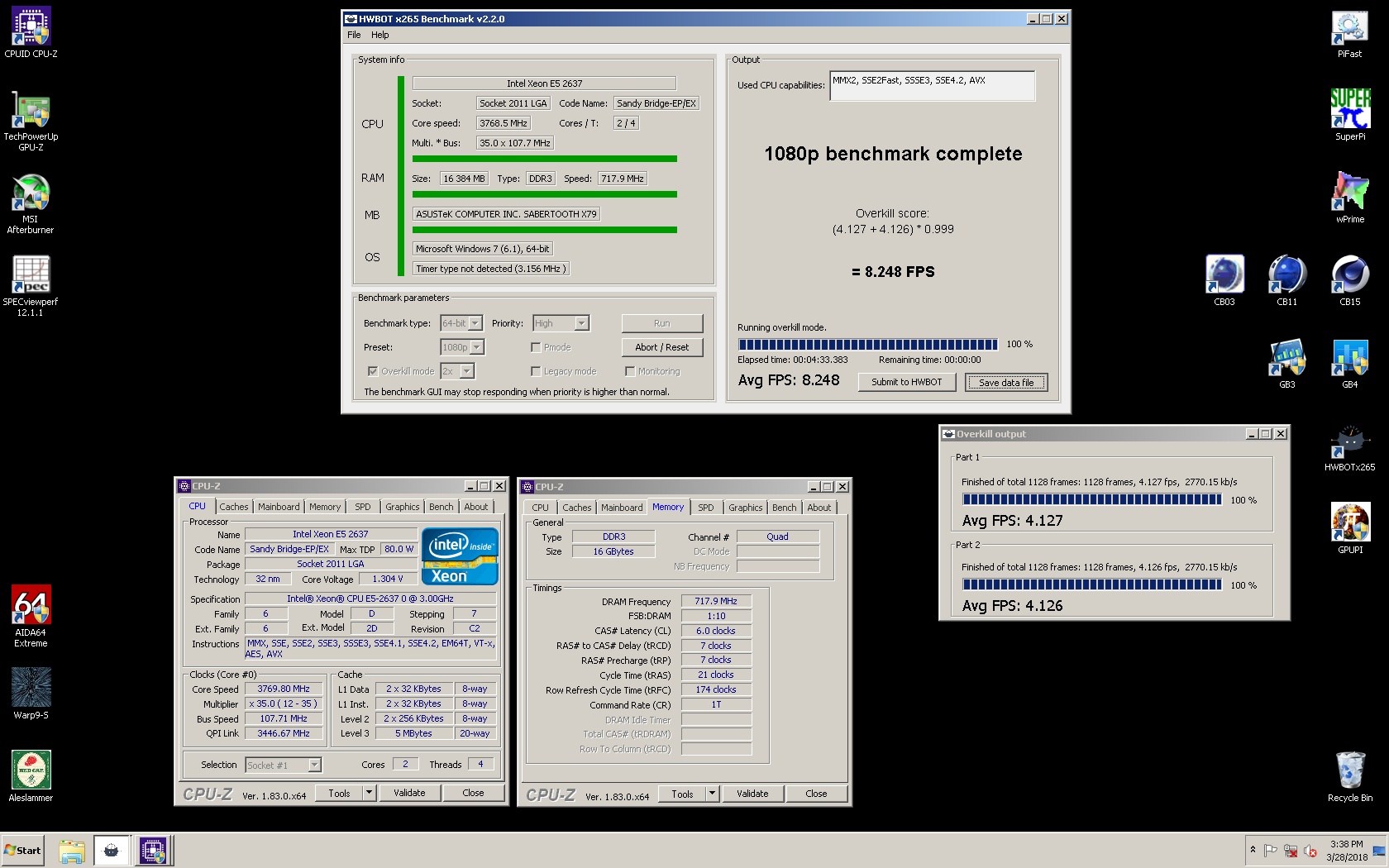1389x868 pixels.
Task: Click the Tools button in left CPU-Z window
Action: click(x=339, y=793)
